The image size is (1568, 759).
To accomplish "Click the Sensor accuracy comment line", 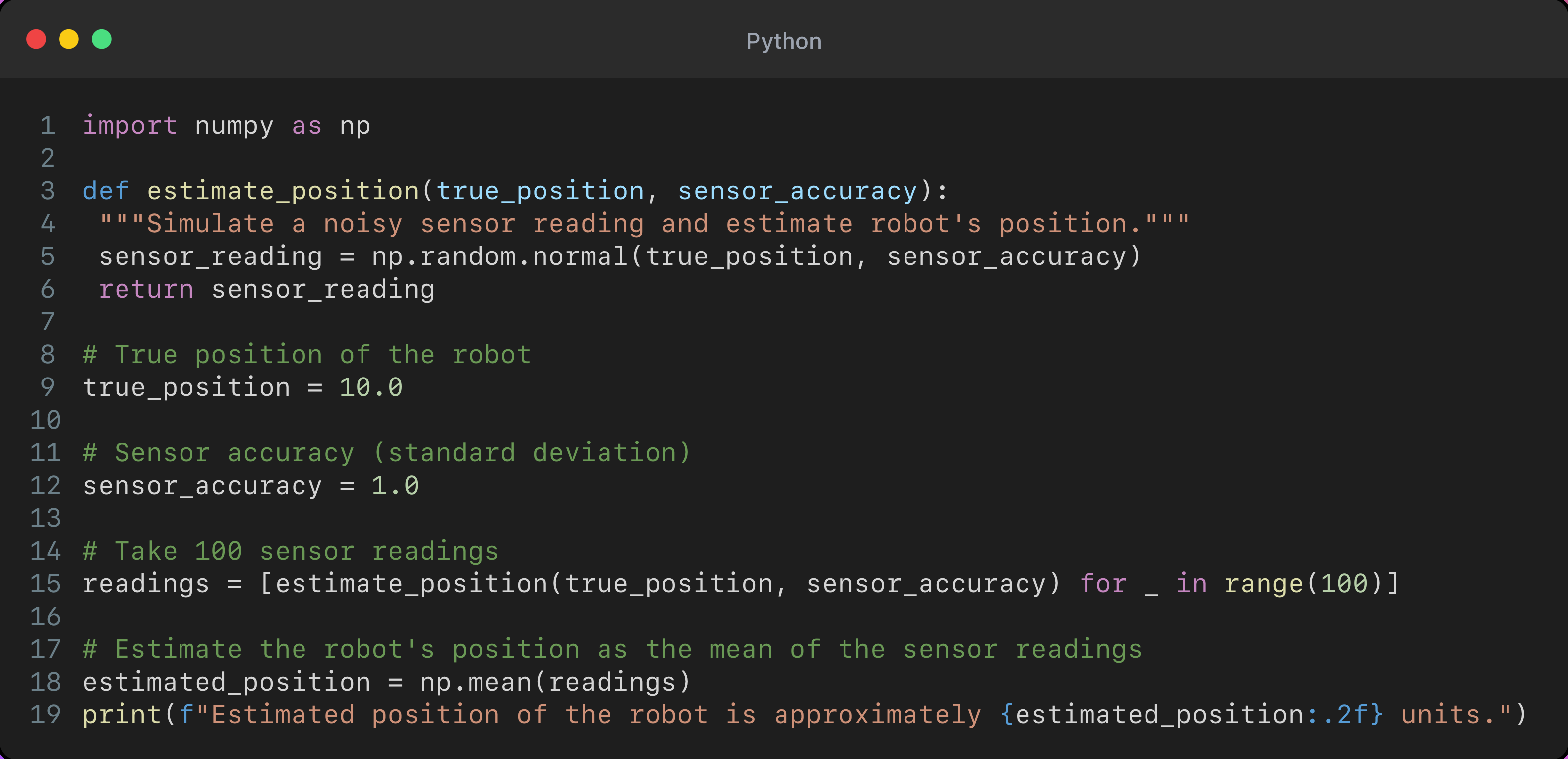I will [386, 453].
